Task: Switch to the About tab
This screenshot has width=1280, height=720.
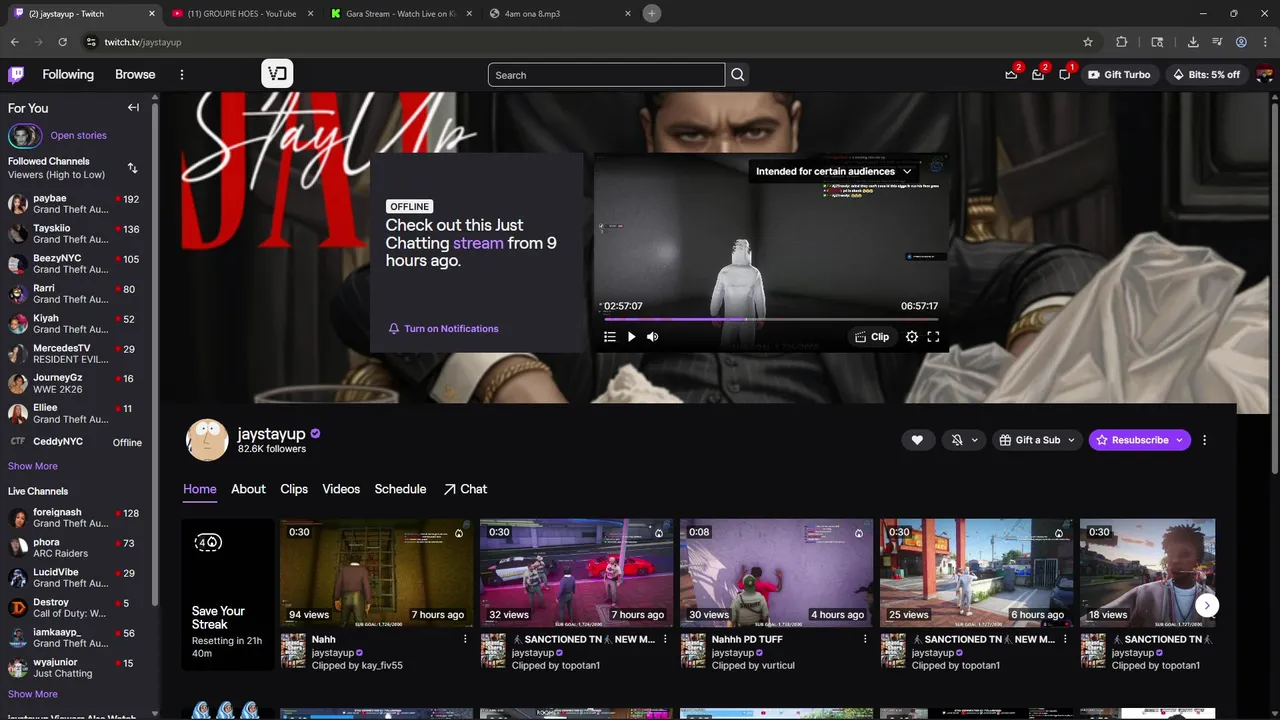Action: (248, 489)
